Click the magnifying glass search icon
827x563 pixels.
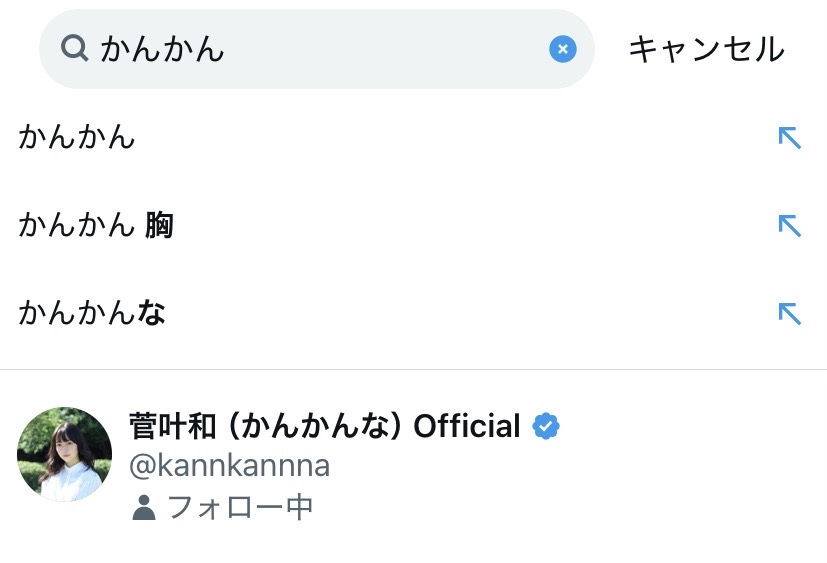point(74,48)
